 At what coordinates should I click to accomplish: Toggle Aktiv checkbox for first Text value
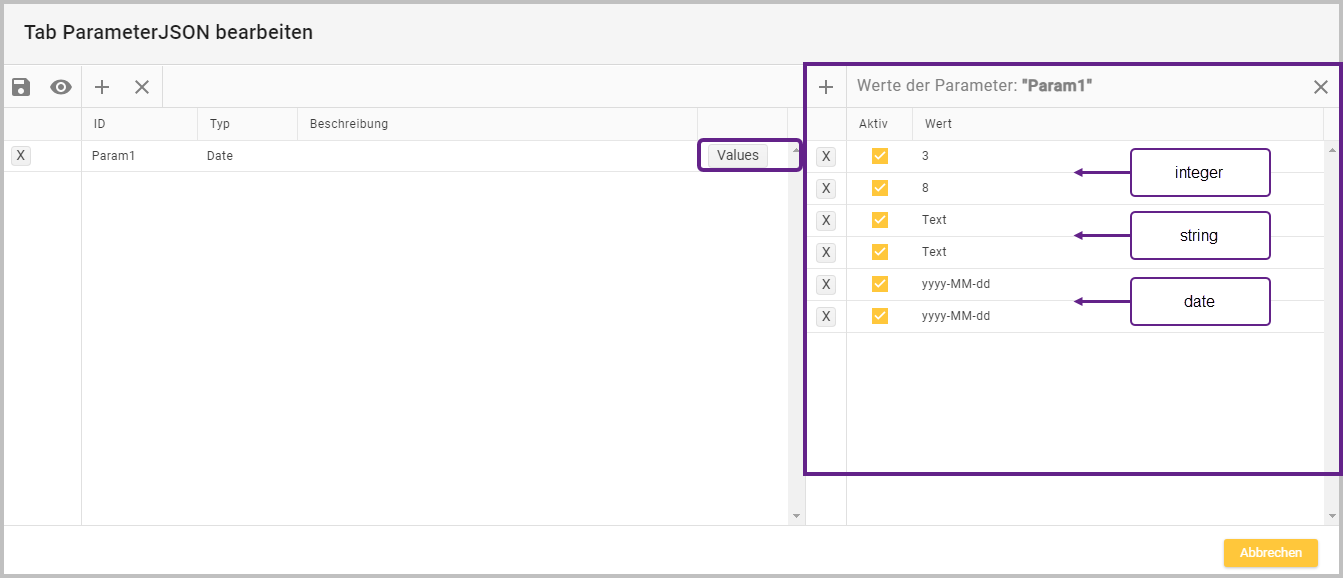point(880,220)
